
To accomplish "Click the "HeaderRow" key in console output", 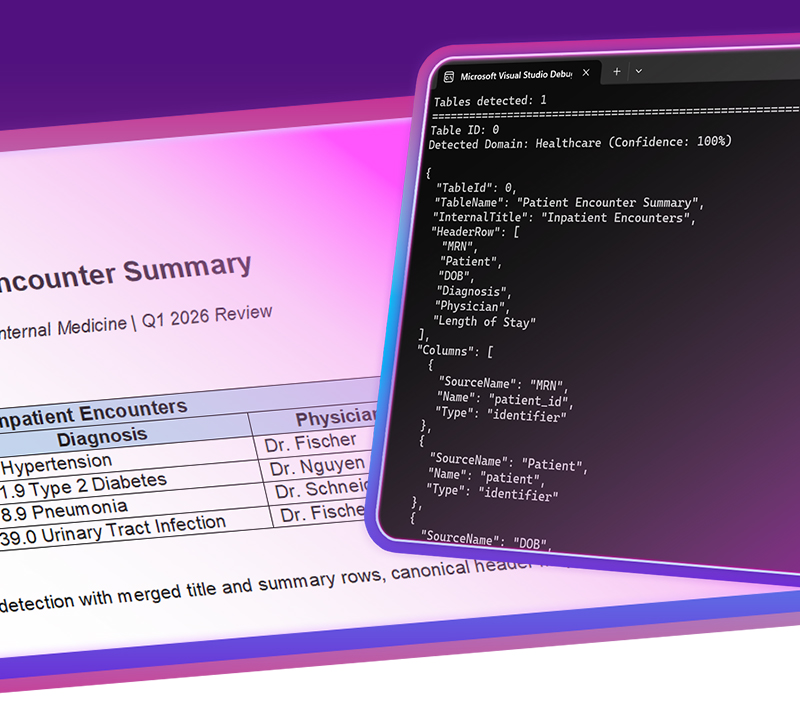I will coord(462,231).
